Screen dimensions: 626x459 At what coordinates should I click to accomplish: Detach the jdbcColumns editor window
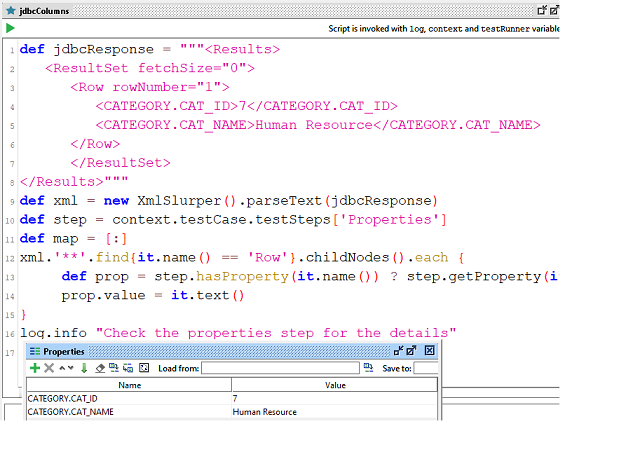tap(541, 9)
